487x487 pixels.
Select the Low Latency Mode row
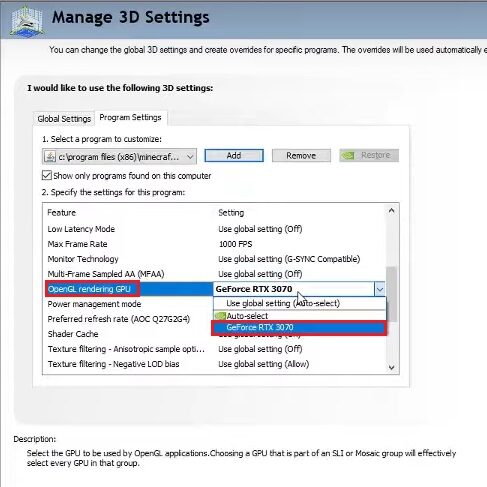[x=214, y=229]
